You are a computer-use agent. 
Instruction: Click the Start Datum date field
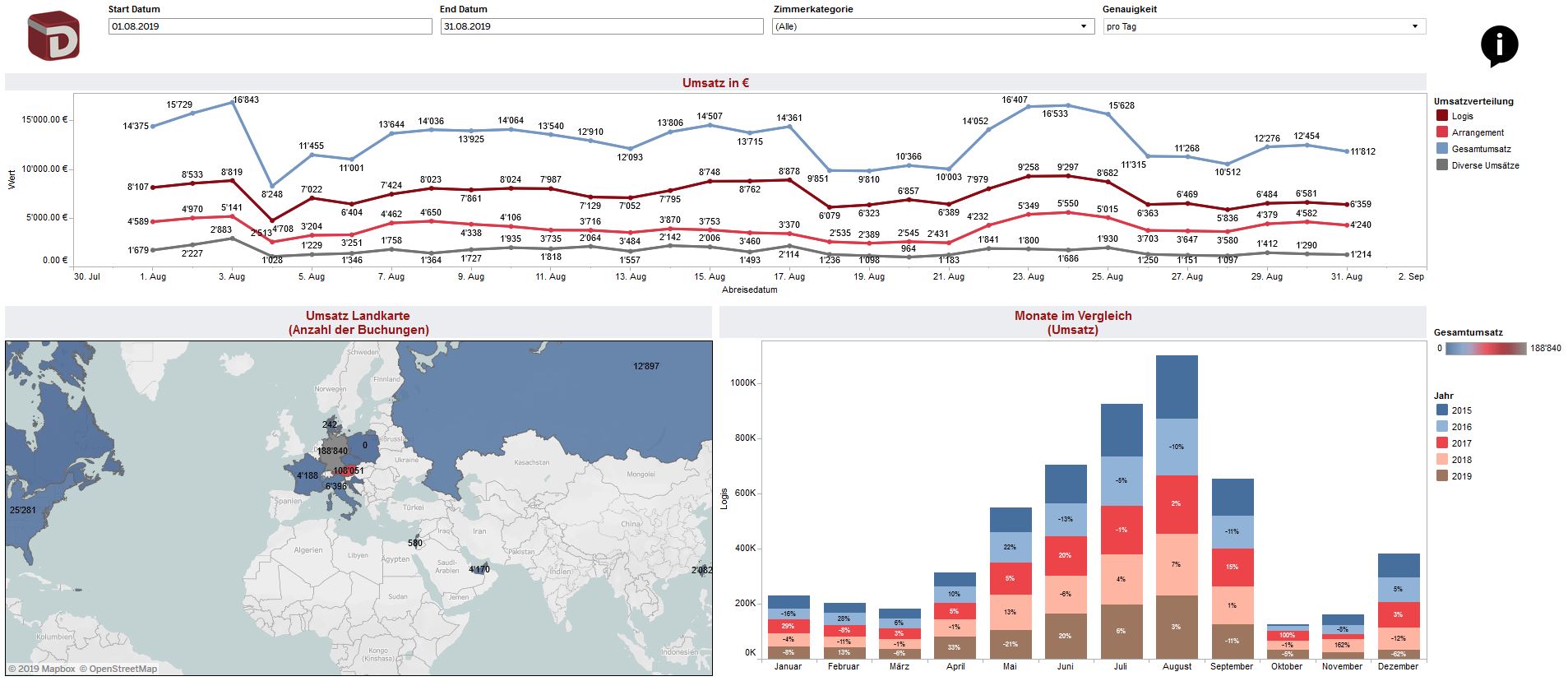click(270, 26)
